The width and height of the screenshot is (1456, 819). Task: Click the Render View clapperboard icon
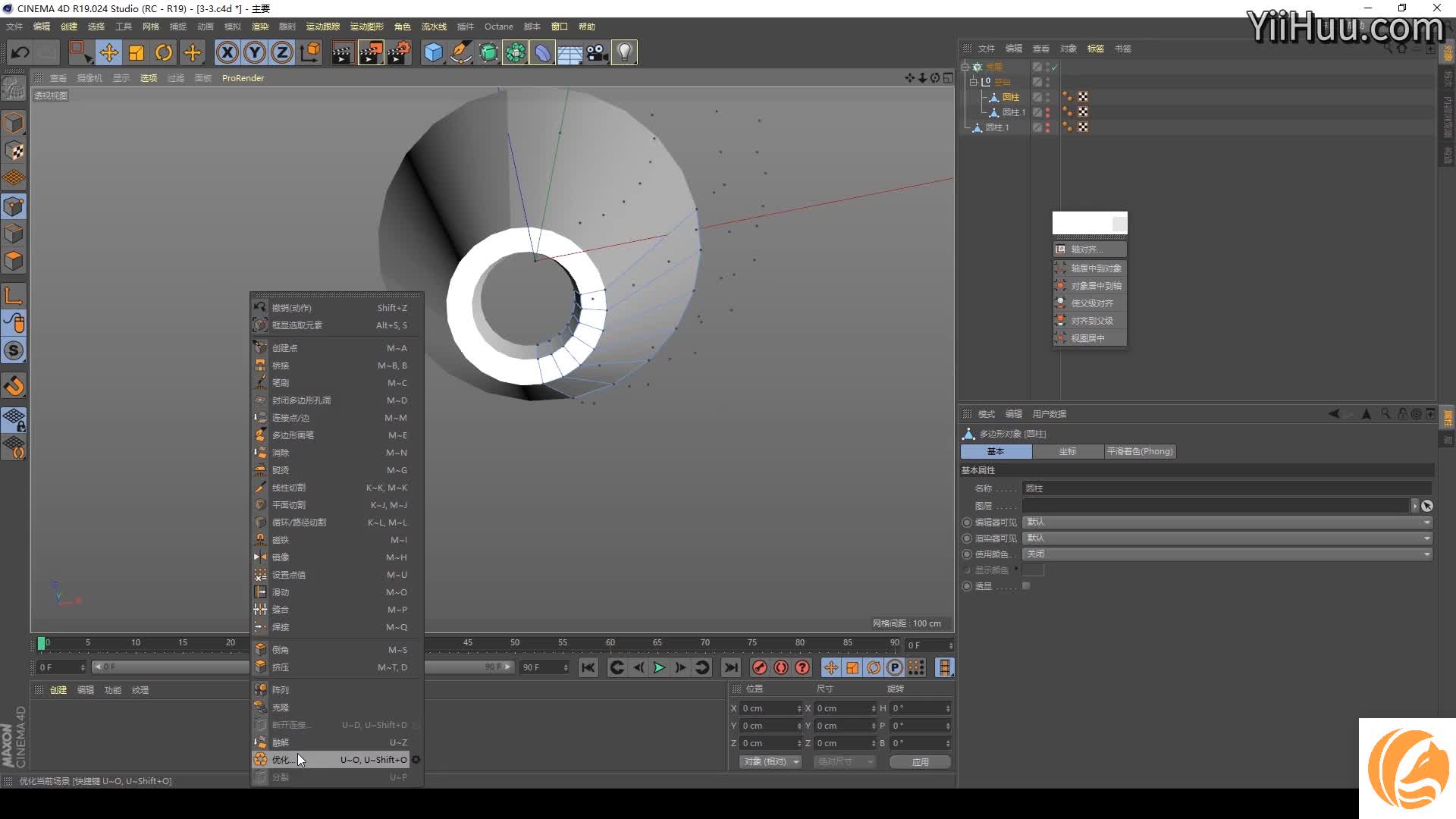(343, 52)
